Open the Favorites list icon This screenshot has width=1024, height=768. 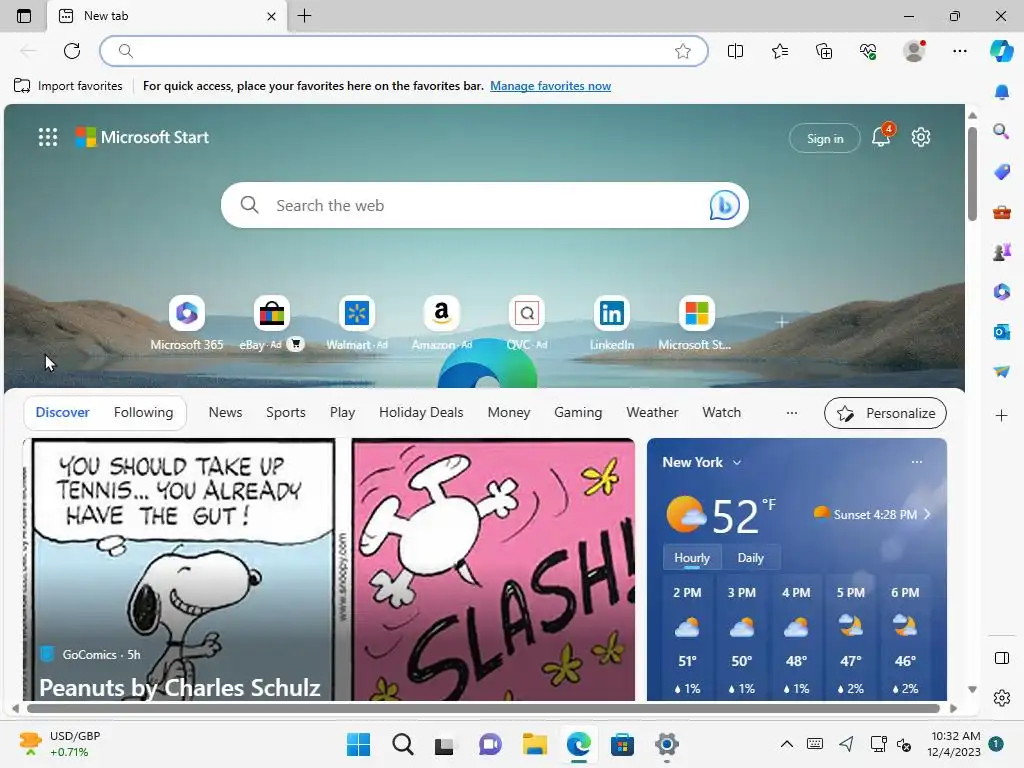point(780,51)
